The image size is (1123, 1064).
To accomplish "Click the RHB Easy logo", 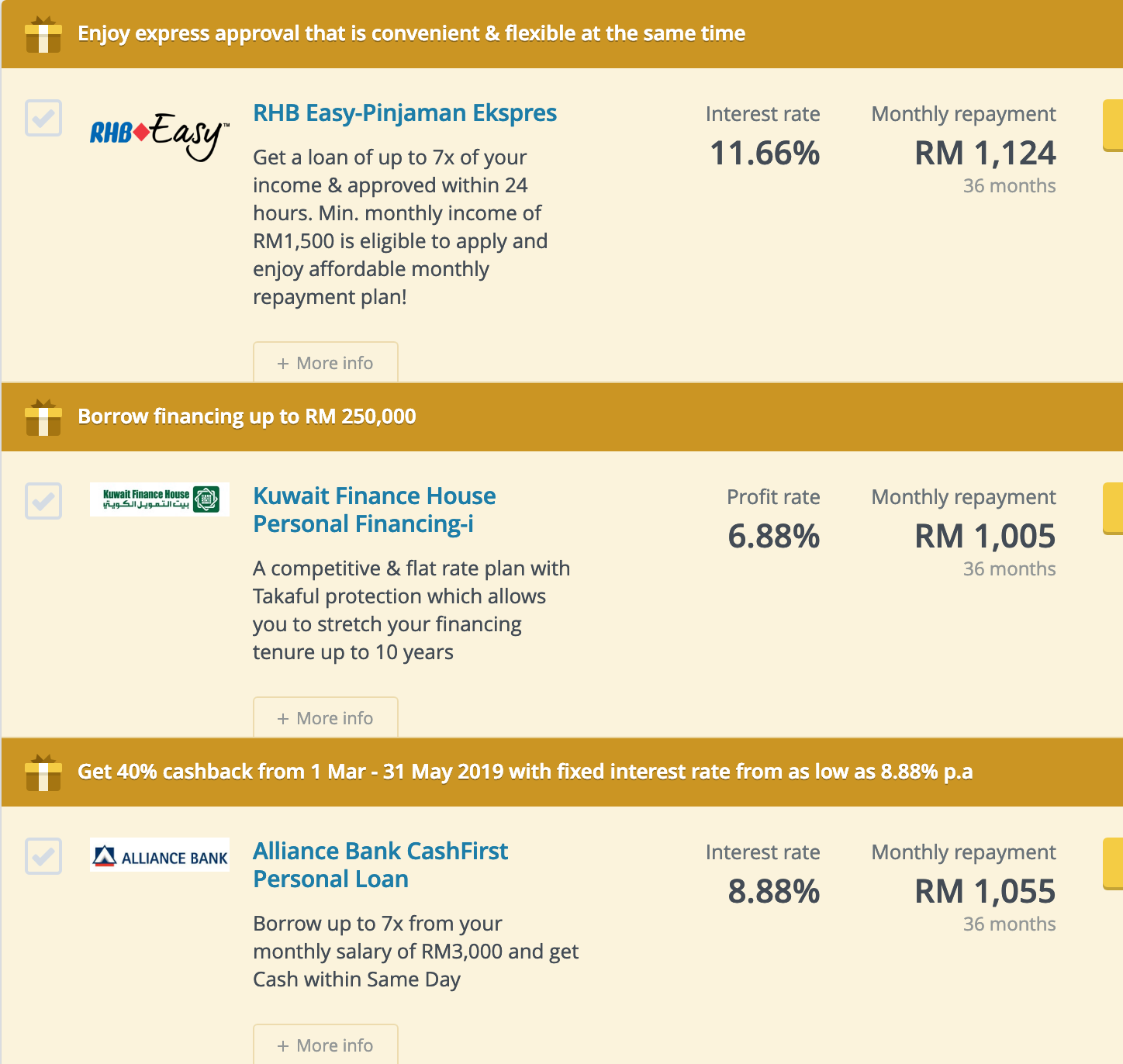I will [x=160, y=136].
